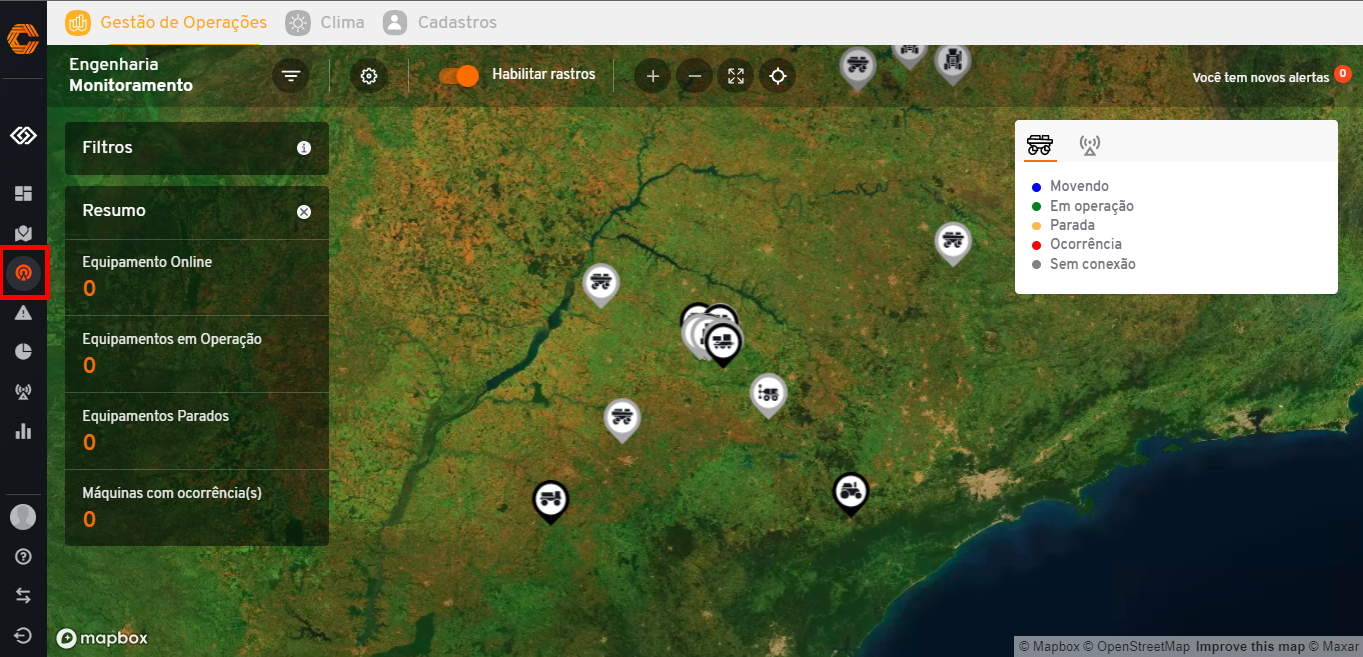Click the black tractor marker near the coast
The width and height of the screenshot is (1363, 657).
click(850, 494)
